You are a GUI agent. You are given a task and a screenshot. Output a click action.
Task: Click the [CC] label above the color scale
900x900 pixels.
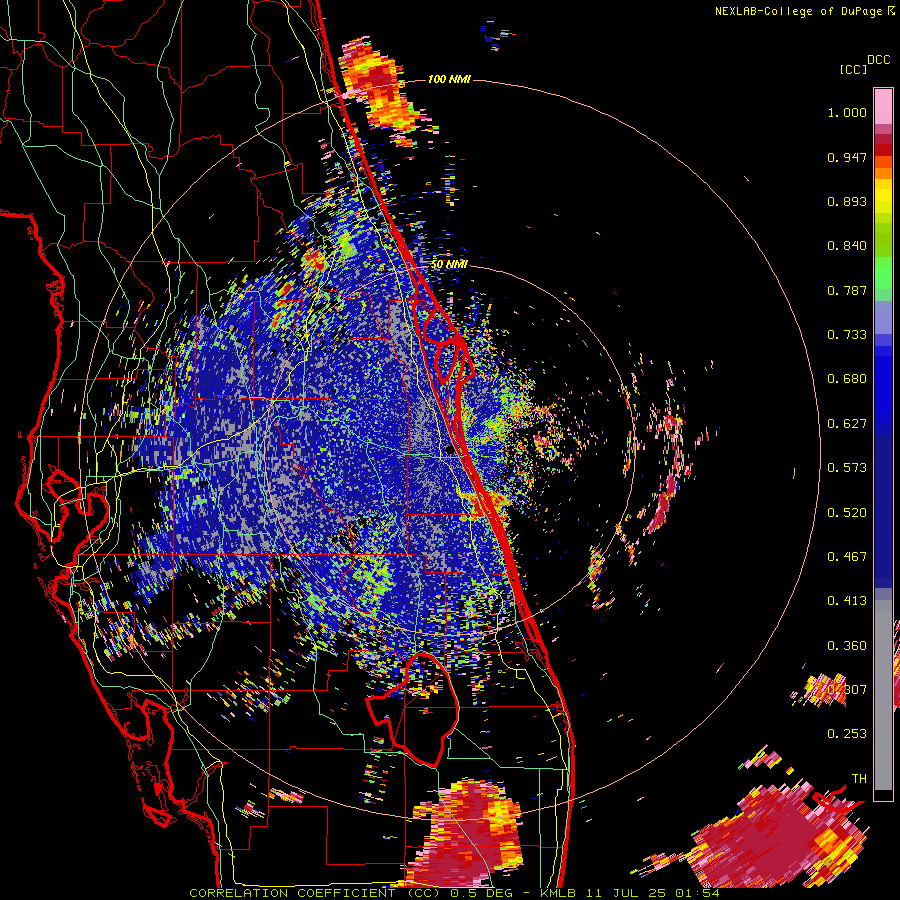(x=854, y=69)
